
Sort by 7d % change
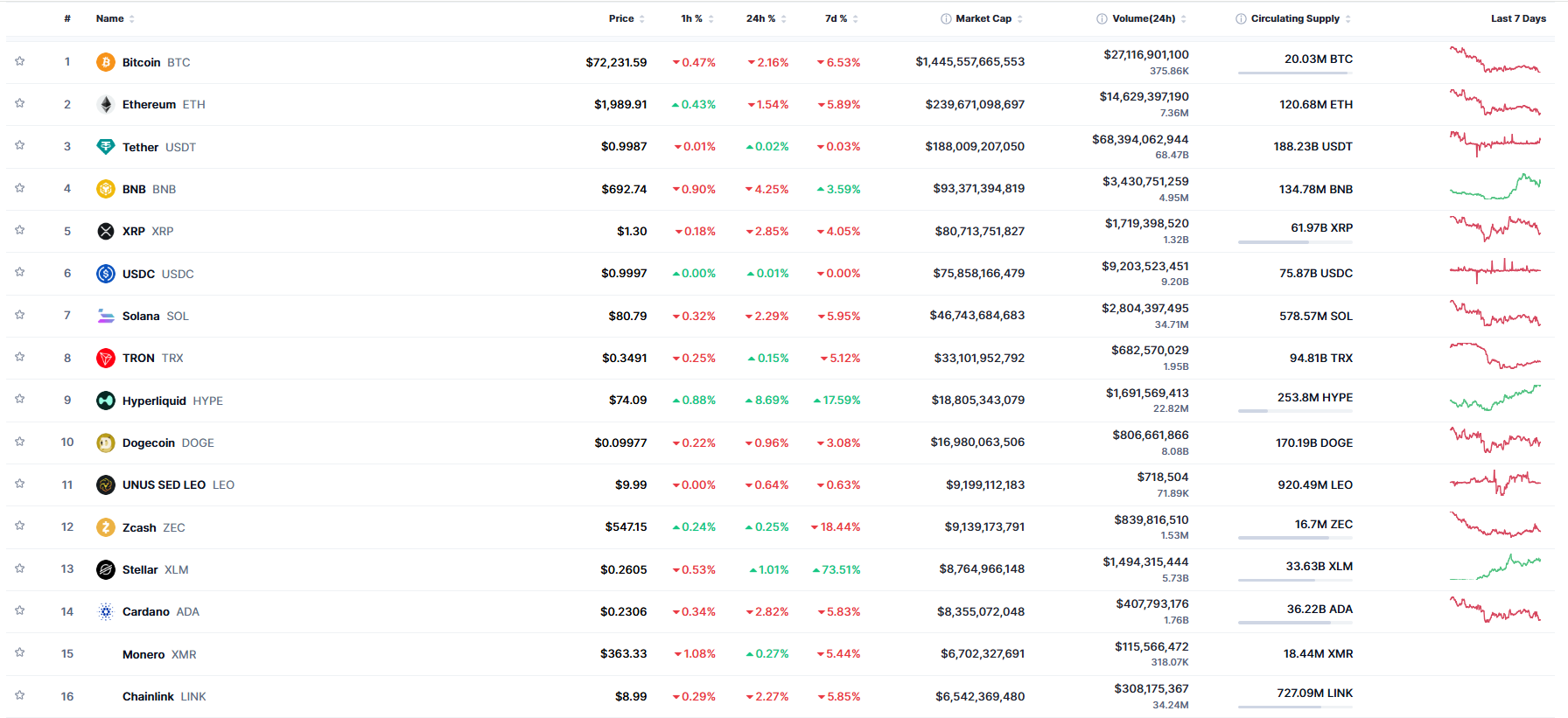[841, 18]
